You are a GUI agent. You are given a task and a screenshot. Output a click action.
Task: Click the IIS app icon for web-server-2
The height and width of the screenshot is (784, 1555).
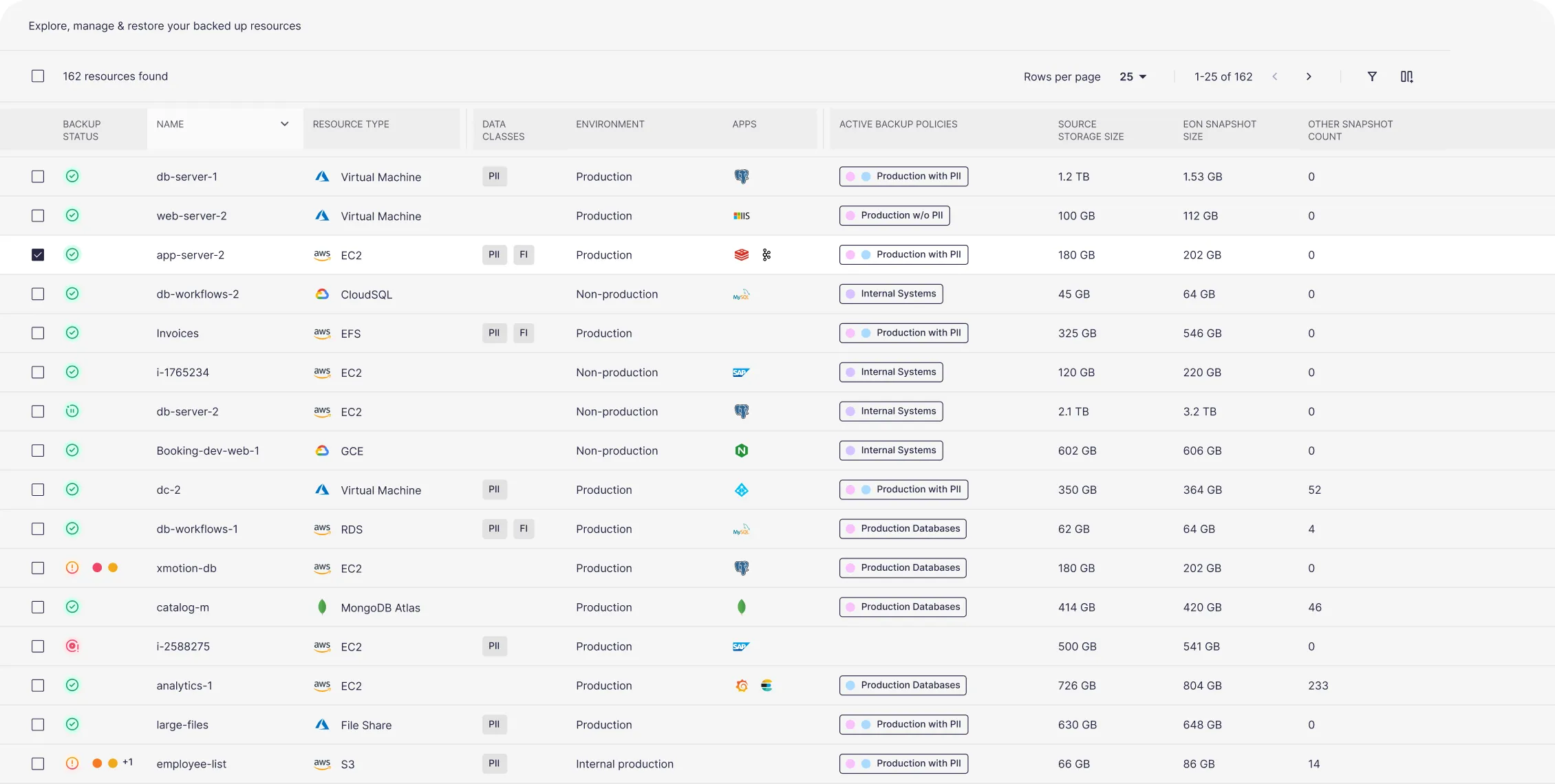coord(741,216)
